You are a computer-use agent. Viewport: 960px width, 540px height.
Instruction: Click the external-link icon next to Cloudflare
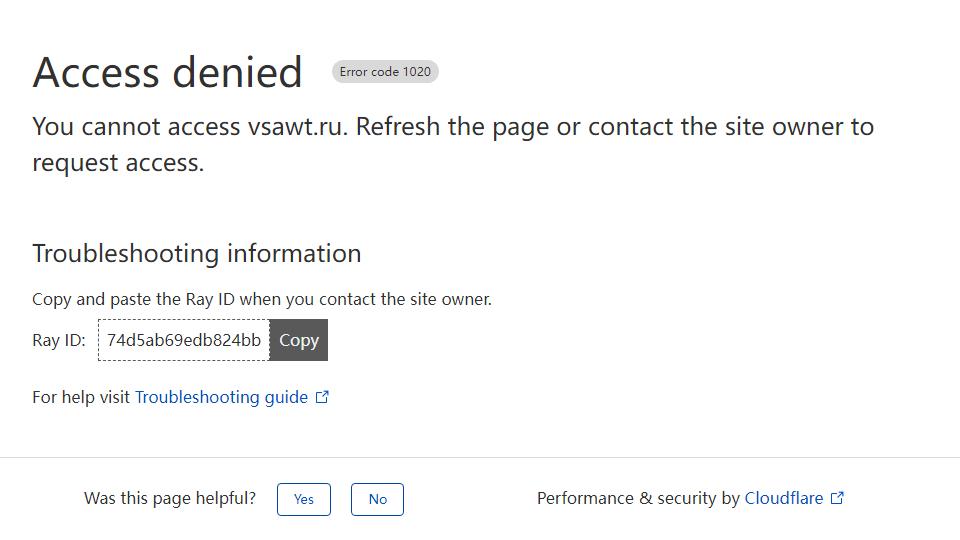click(x=838, y=498)
